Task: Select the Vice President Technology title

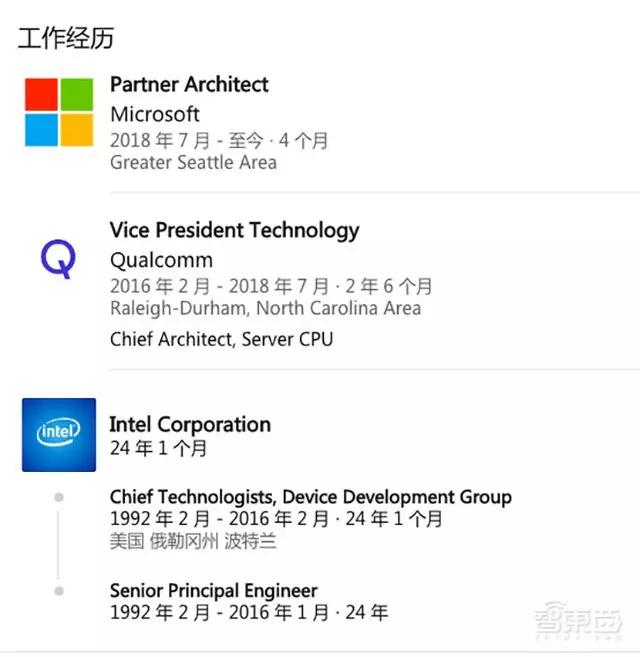Action: pyautogui.click(x=234, y=231)
